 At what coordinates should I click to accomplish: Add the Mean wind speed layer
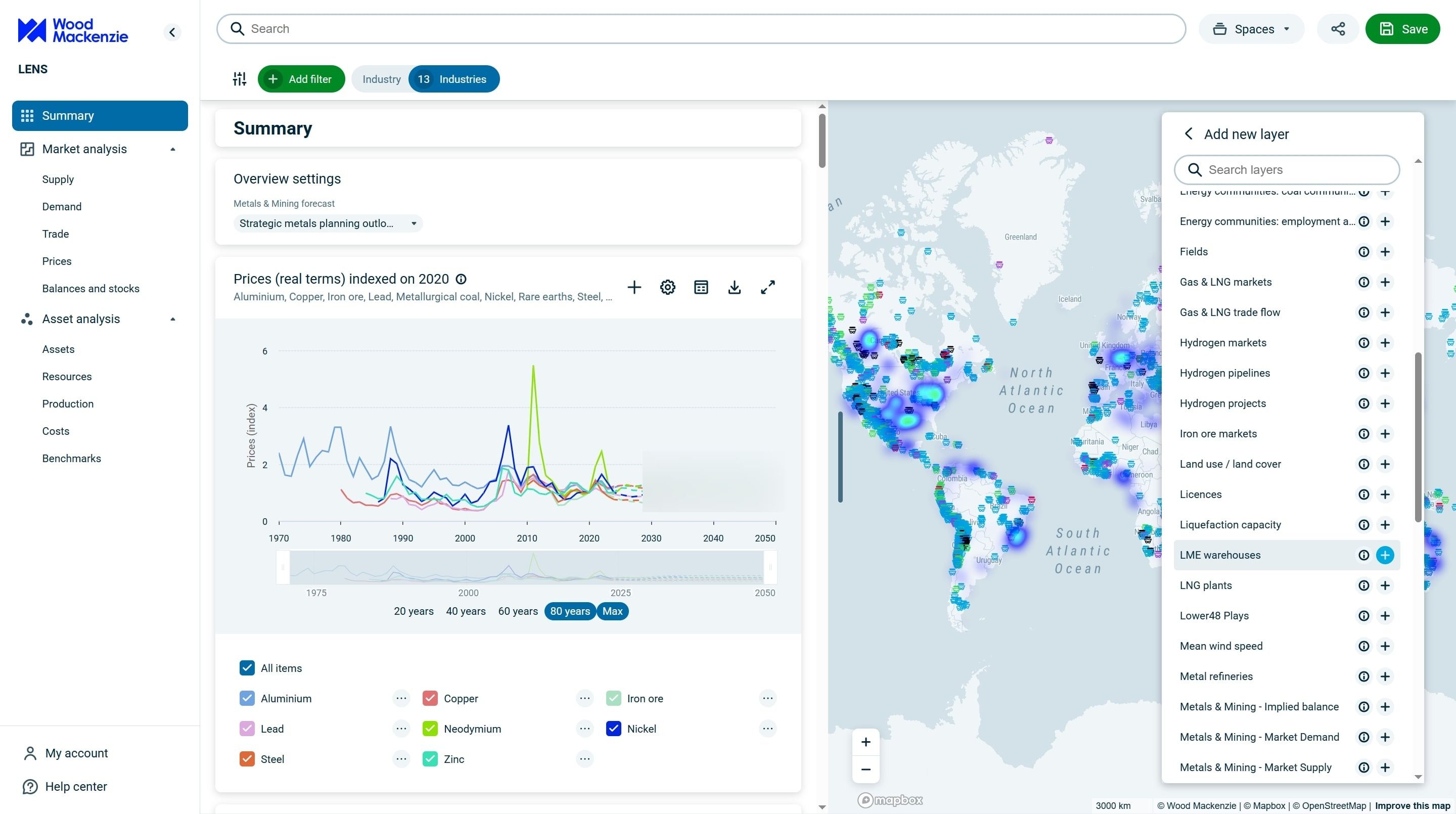coord(1385,646)
